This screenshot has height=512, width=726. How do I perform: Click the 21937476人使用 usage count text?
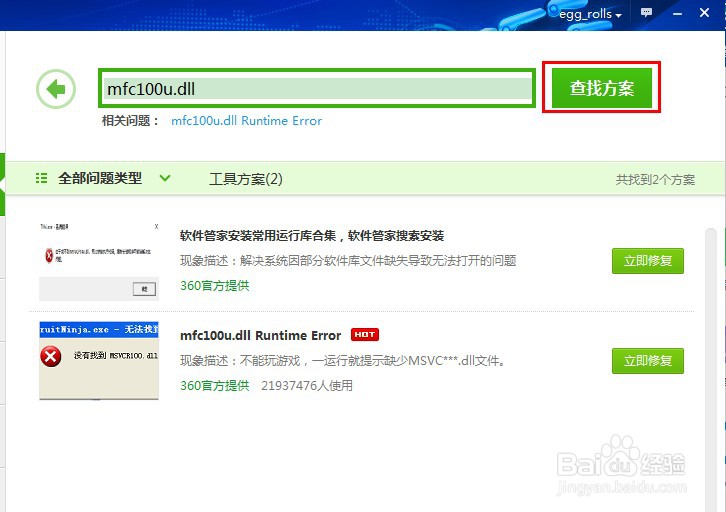point(307,386)
